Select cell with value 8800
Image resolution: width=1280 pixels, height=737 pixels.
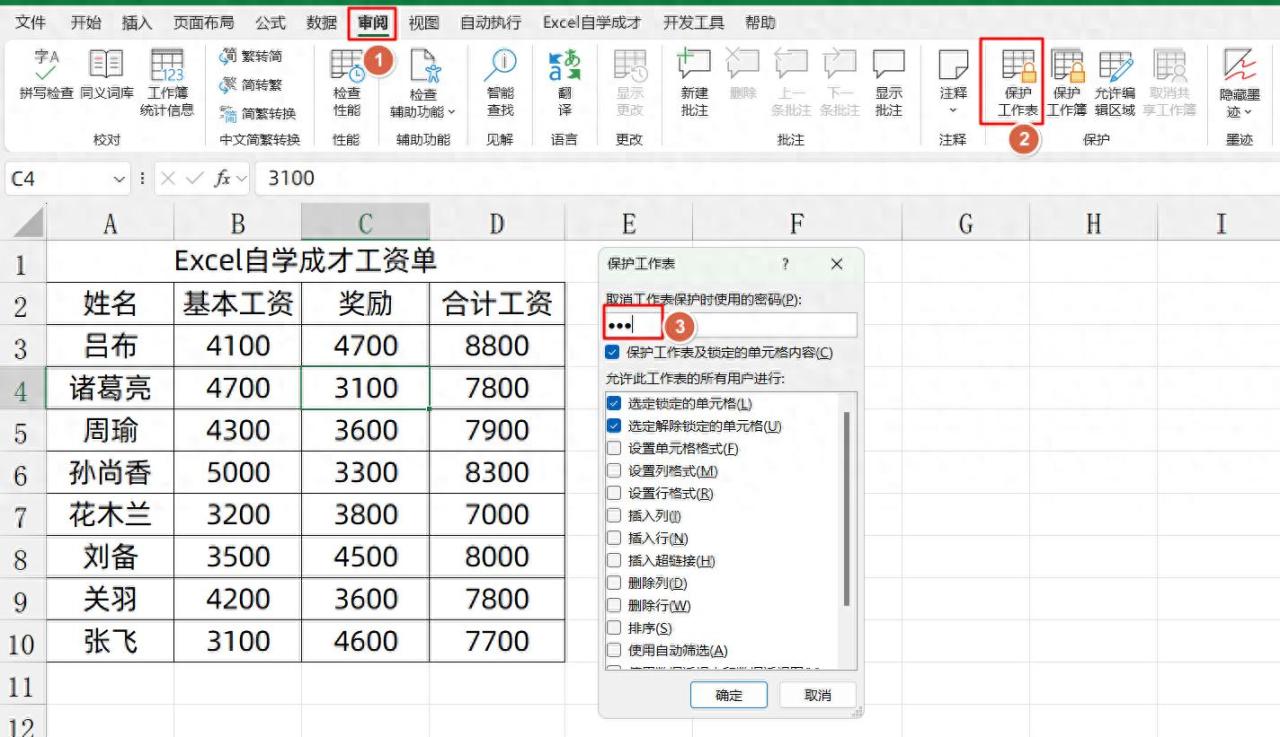(497, 346)
